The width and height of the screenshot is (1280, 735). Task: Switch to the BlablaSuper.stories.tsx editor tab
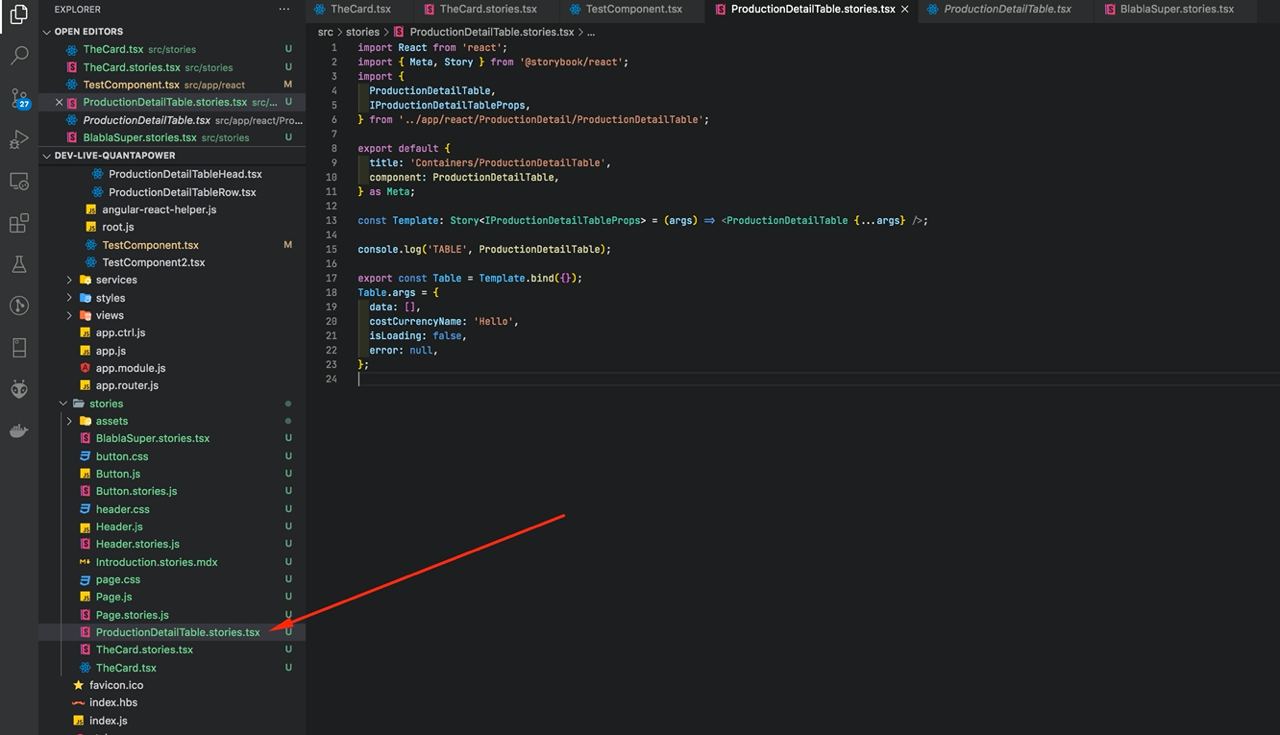click(x=1176, y=9)
